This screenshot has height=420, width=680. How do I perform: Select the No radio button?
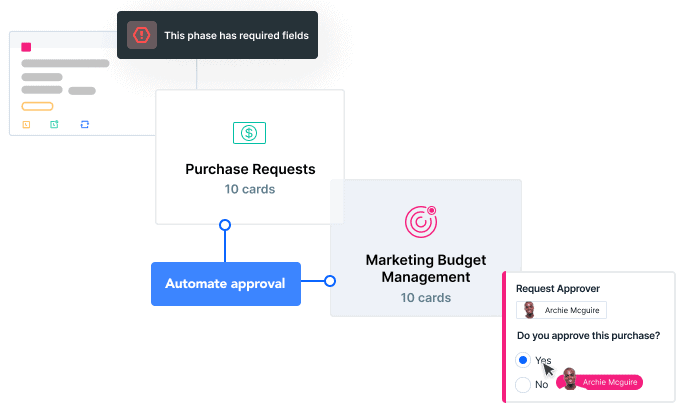(x=523, y=384)
